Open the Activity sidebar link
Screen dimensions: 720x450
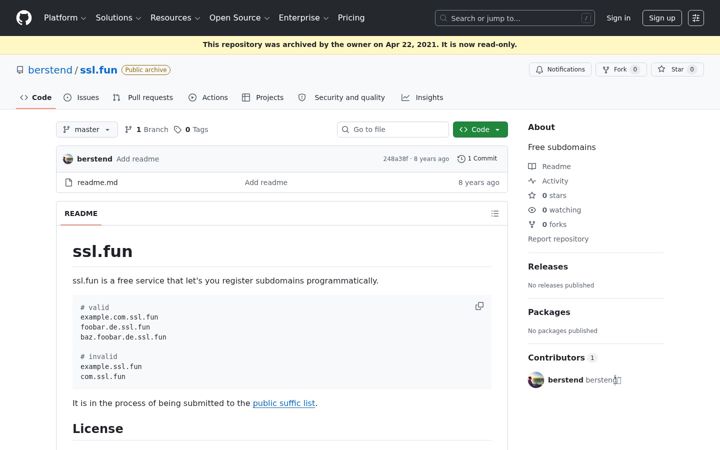pos(548,181)
